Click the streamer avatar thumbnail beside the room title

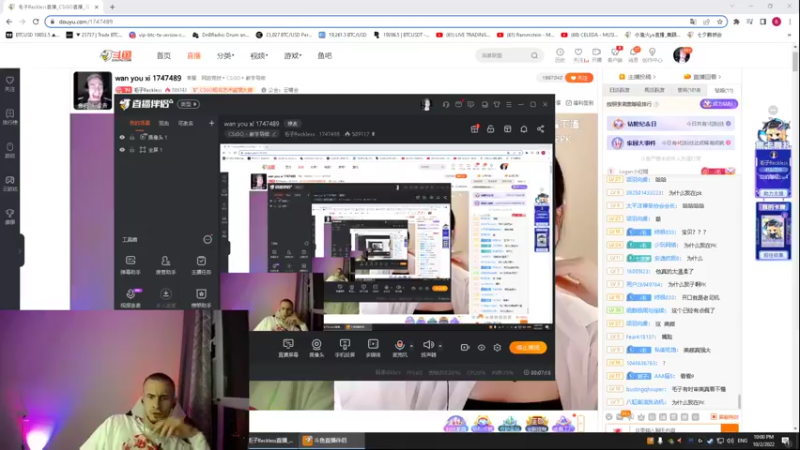[92, 90]
